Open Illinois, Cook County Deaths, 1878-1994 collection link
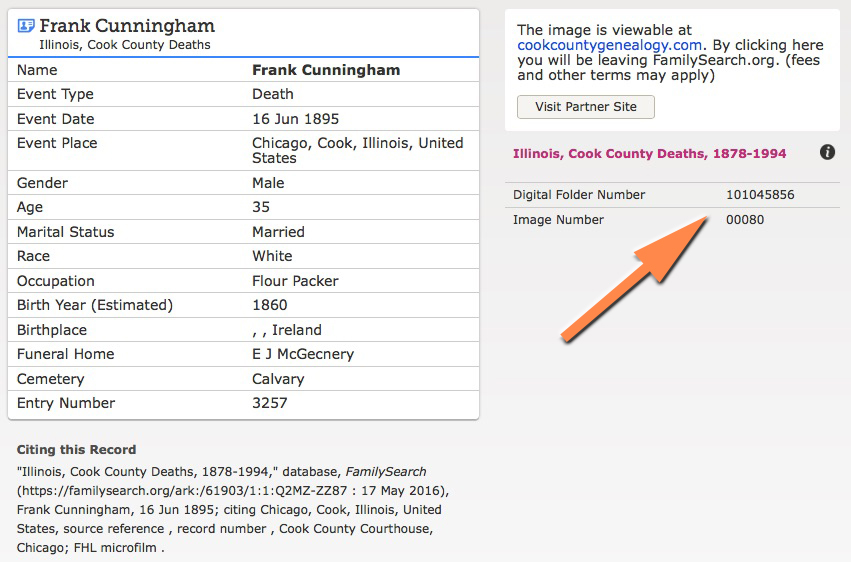This screenshot has height=562, width=851. [x=650, y=154]
